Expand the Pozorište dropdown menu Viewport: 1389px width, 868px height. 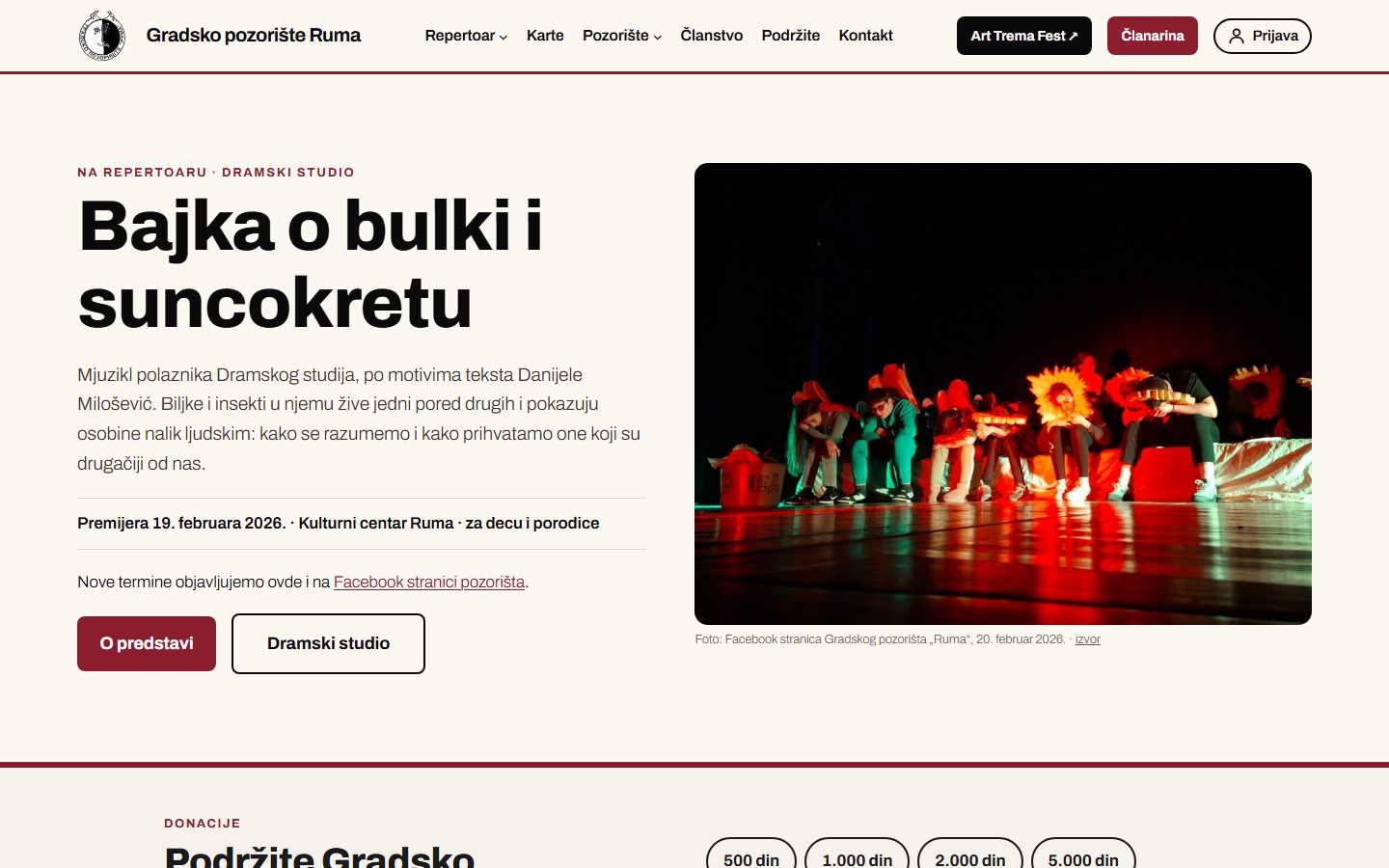pos(622,36)
